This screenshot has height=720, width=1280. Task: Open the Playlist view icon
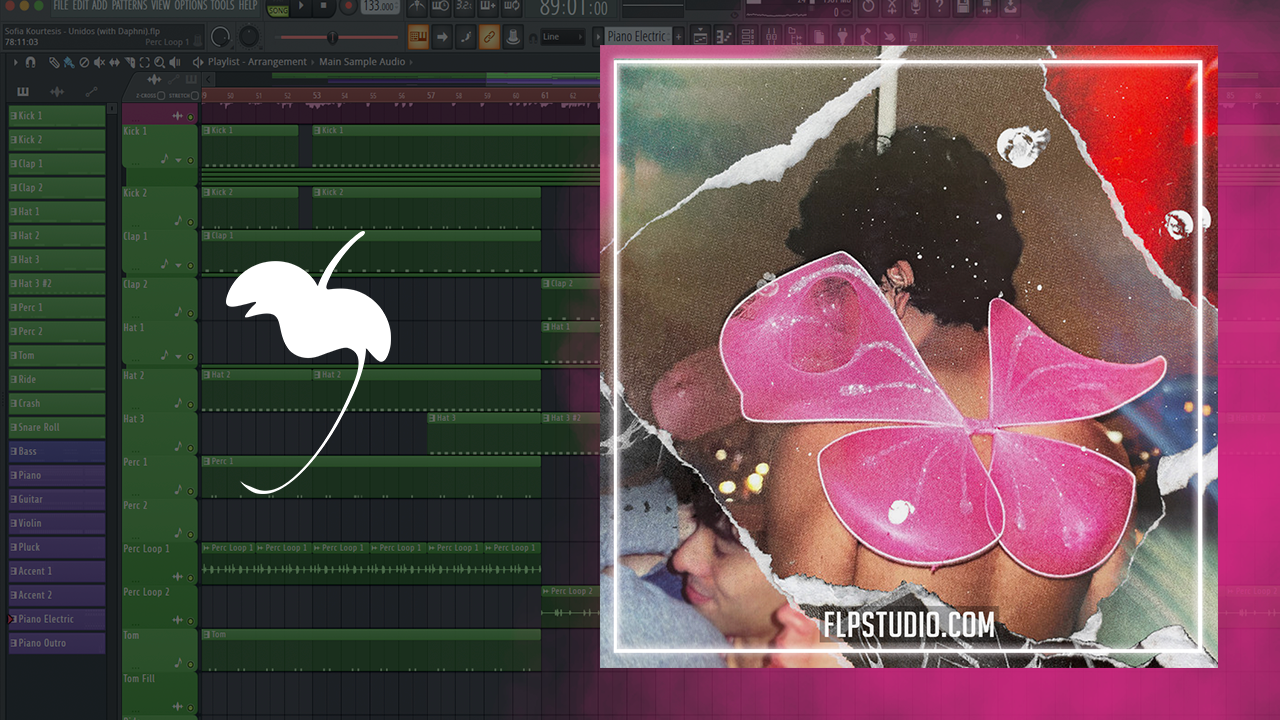700,37
